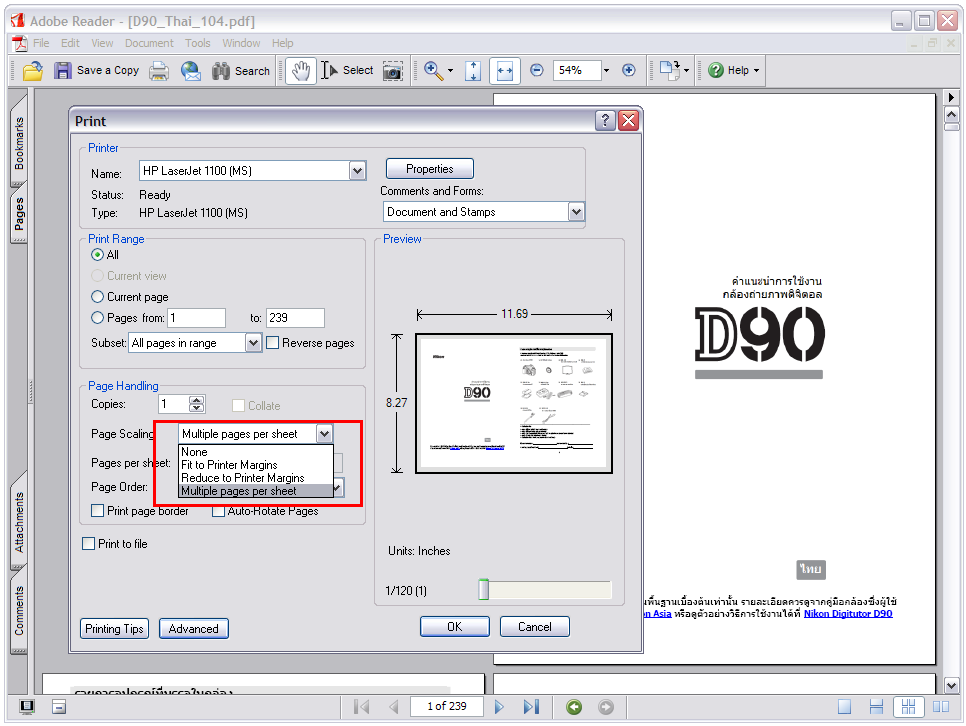The height and width of the screenshot is (726, 966).
Task: Open the Pages side tab
Action: tap(19, 214)
